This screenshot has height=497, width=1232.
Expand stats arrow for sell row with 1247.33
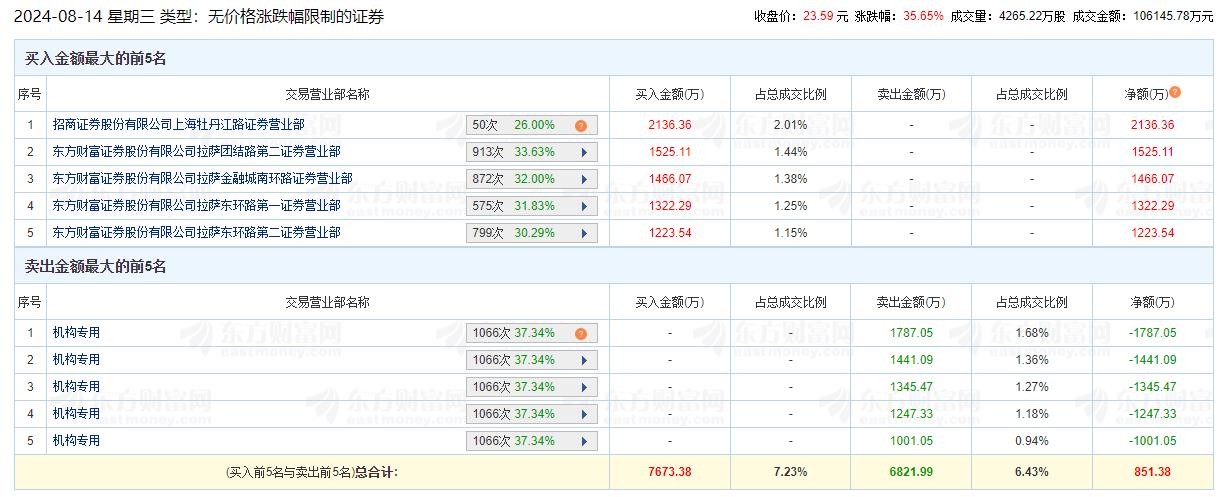point(583,414)
